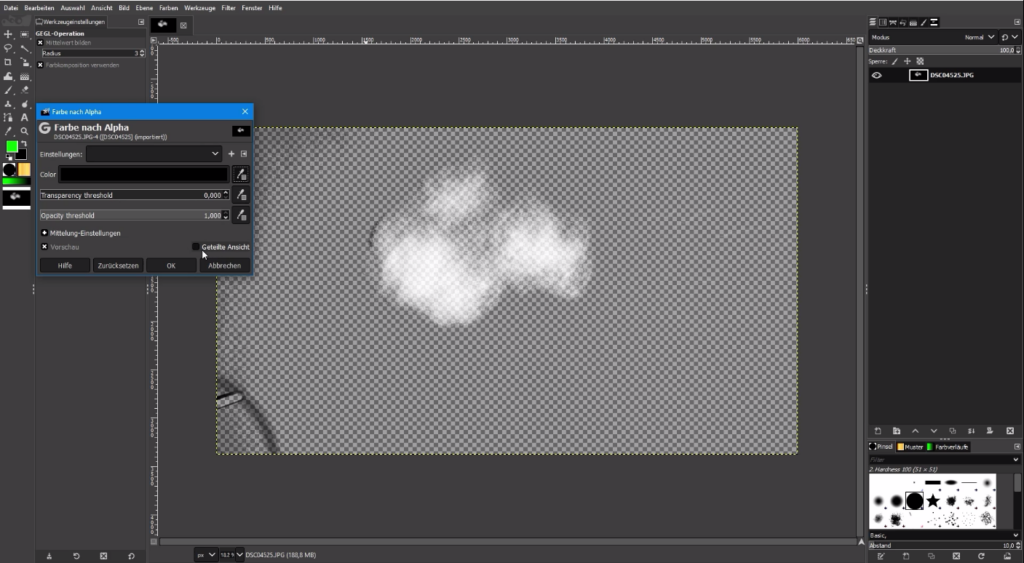Expand the Mittelung-Einstellungen section
Viewport: 1024px width, 563px height.
coord(44,233)
